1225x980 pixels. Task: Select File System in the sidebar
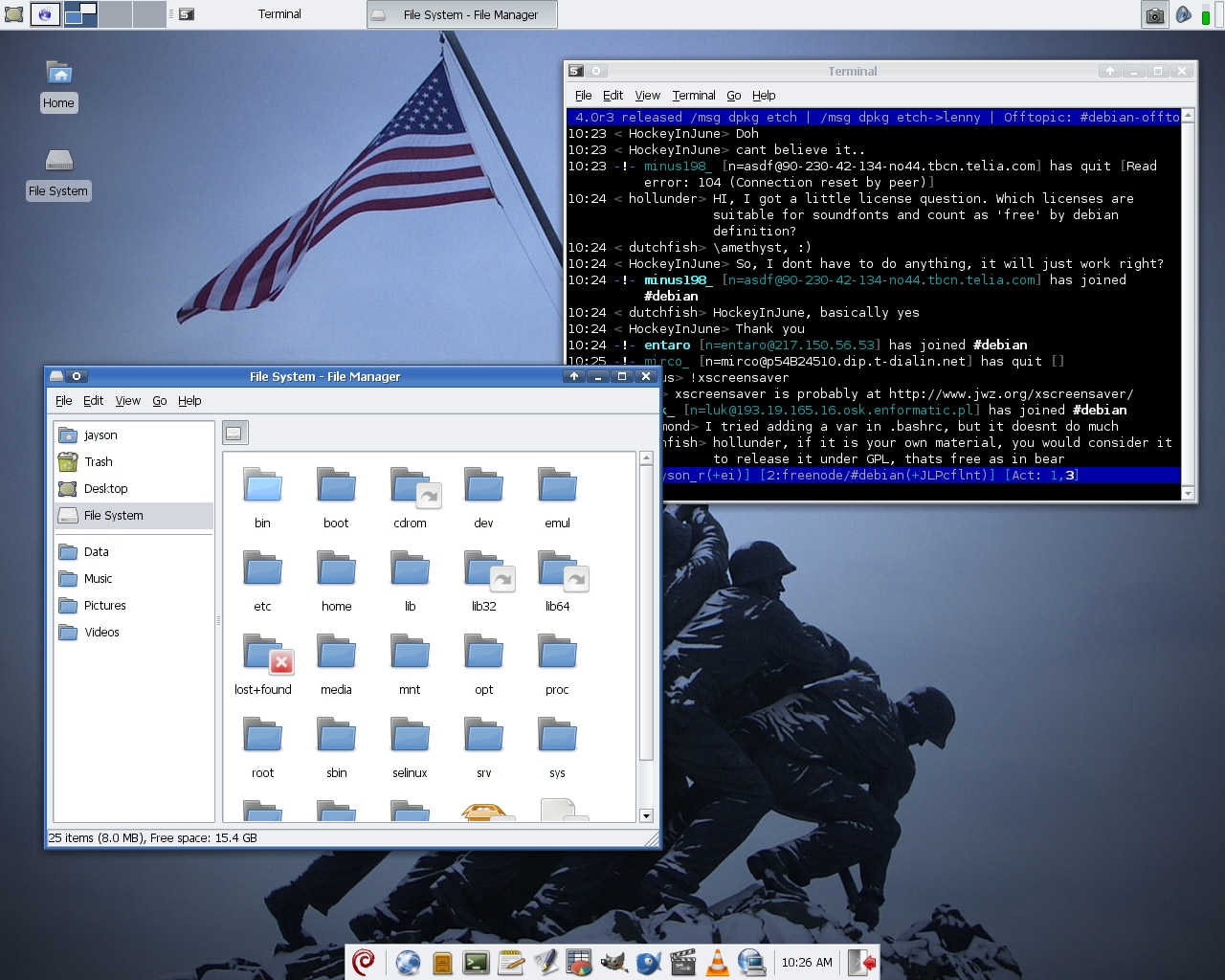point(134,516)
